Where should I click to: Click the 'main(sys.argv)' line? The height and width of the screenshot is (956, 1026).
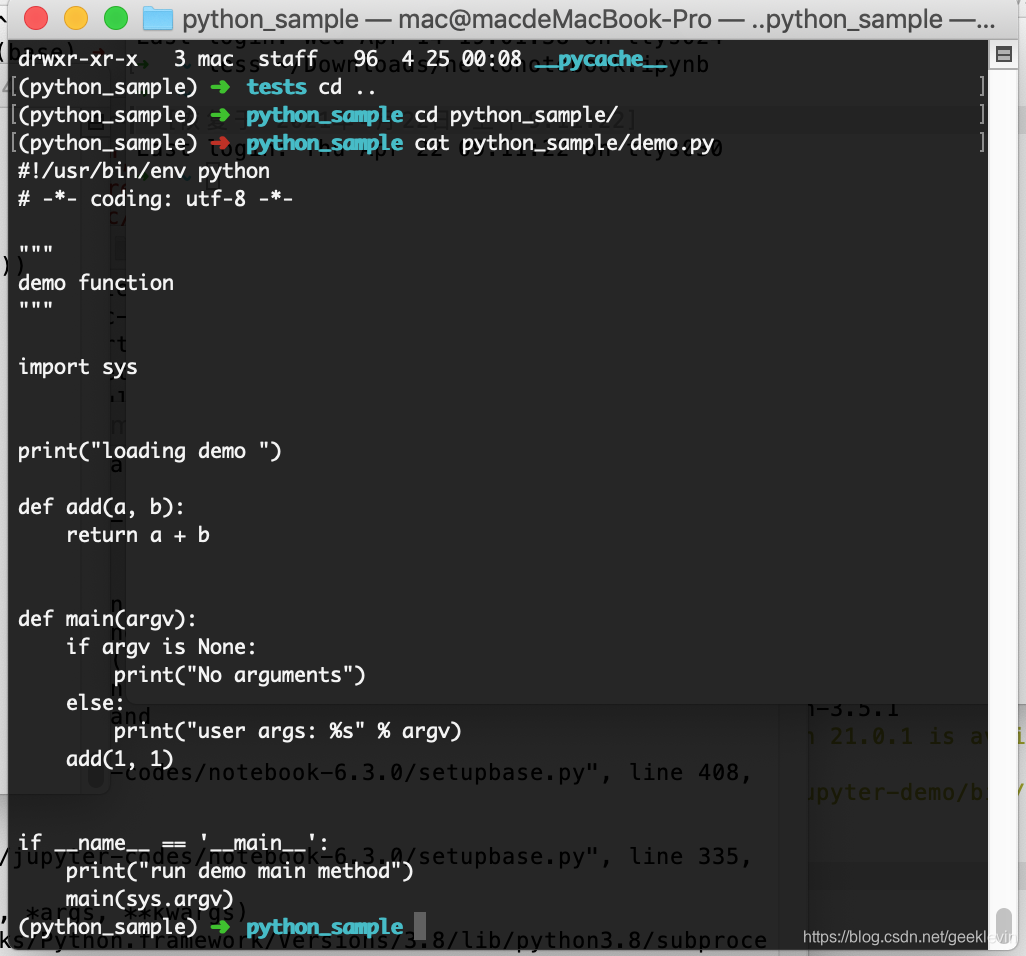tap(150, 900)
